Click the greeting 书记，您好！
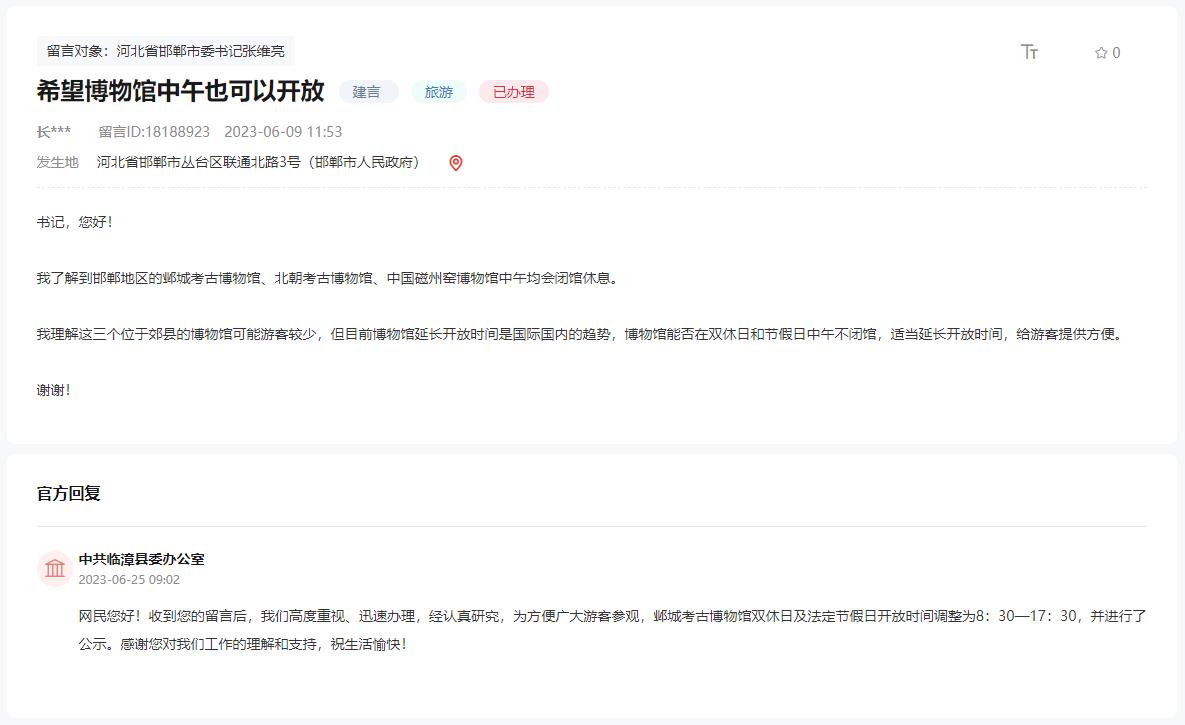1185x725 pixels. coord(75,222)
